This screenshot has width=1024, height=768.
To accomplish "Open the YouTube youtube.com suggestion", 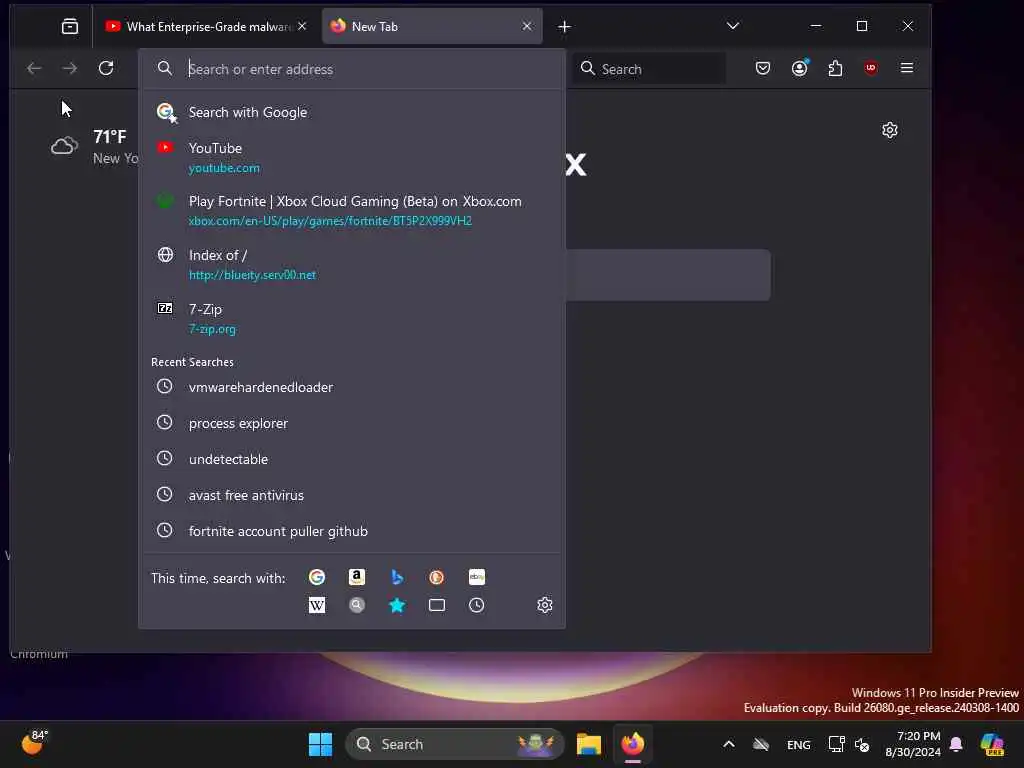I will [352, 157].
